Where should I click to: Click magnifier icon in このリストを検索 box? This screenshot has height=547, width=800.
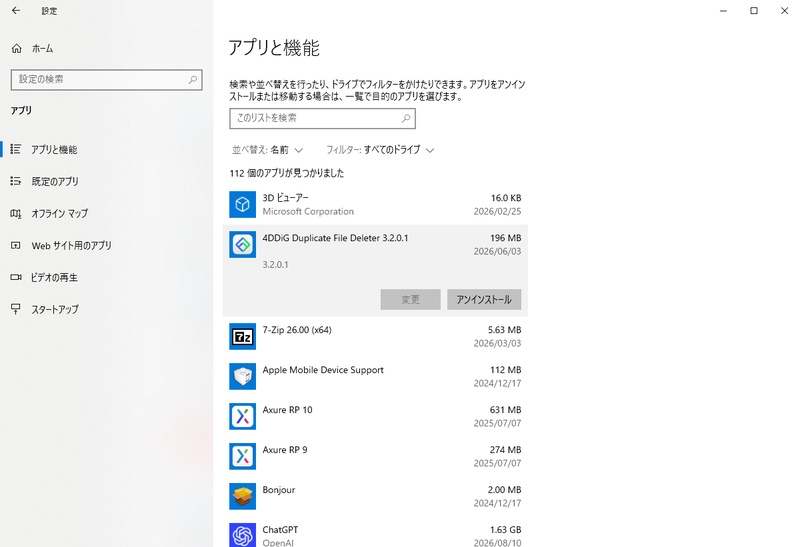coord(406,118)
